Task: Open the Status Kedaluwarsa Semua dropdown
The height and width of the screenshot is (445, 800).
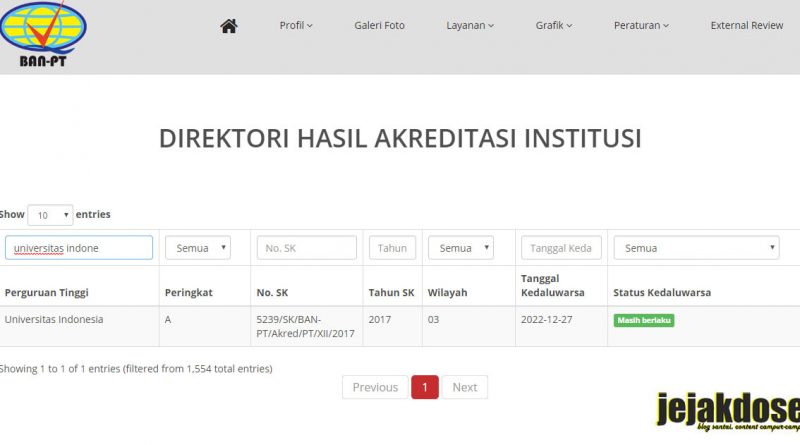Action: (x=696, y=248)
